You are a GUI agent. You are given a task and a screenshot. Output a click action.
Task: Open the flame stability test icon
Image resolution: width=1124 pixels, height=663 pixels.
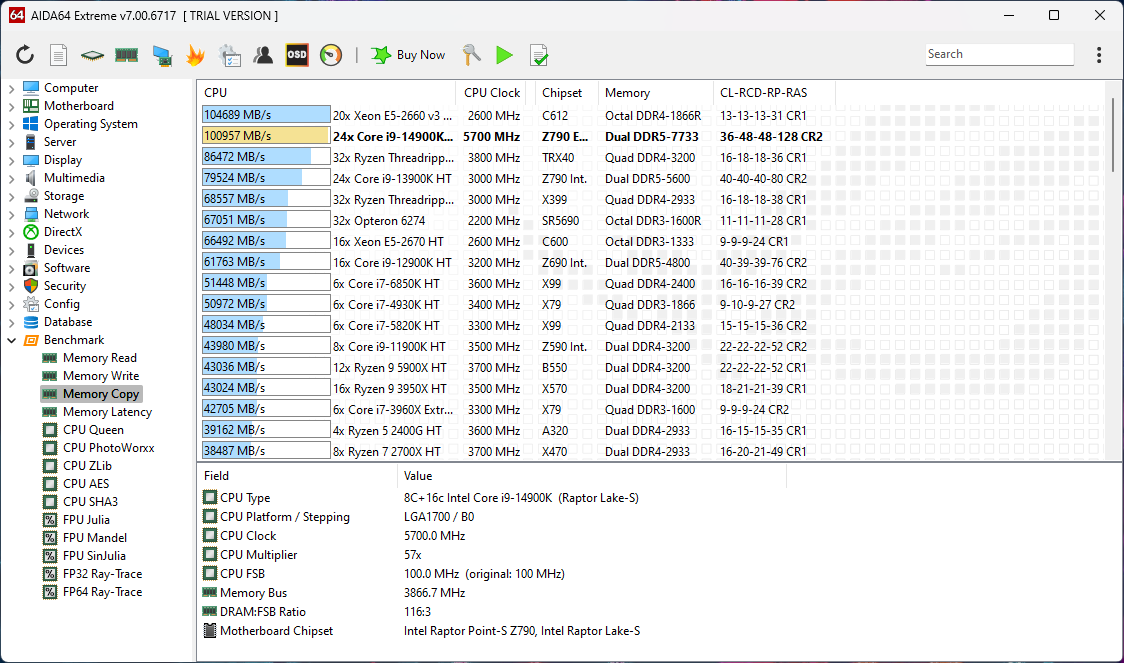pyautogui.click(x=195, y=55)
